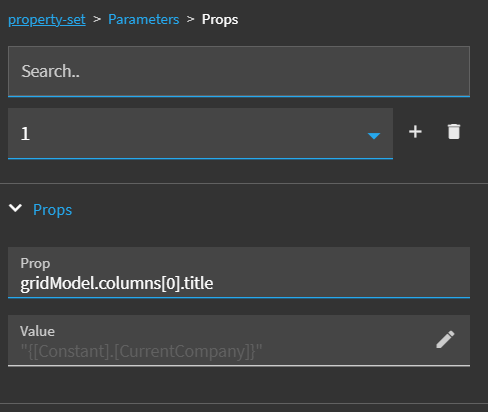The image size is (488, 412).
Task: Select the Props breadcrumb text
Action: [220, 19]
